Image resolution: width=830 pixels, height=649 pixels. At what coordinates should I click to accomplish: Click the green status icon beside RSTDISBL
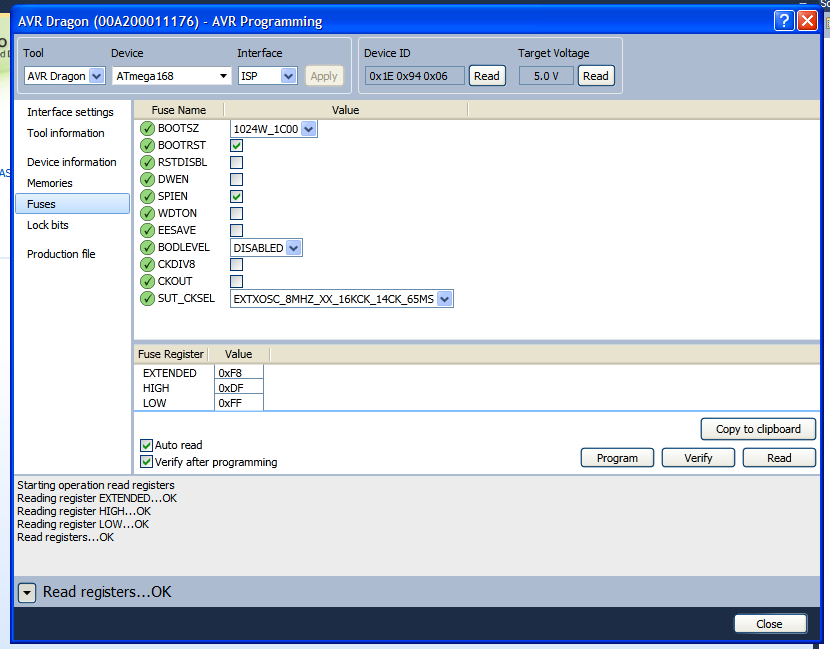tap(148, 162)
